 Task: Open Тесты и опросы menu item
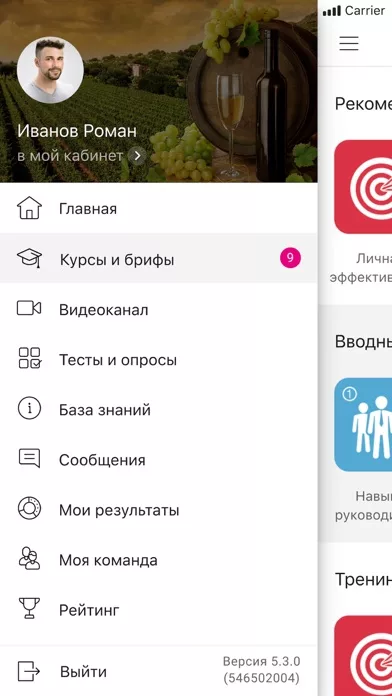point(158,359)
